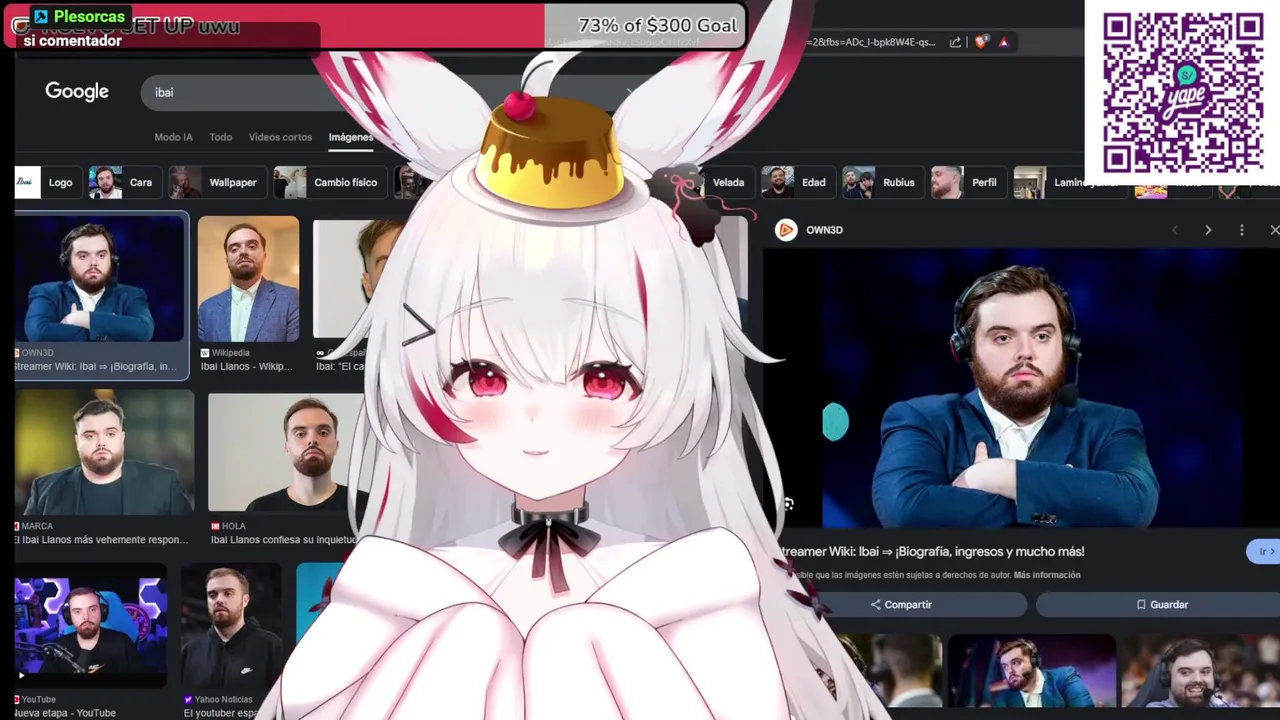
Task: Go to previous image in preview panel
Action: 1175,230
